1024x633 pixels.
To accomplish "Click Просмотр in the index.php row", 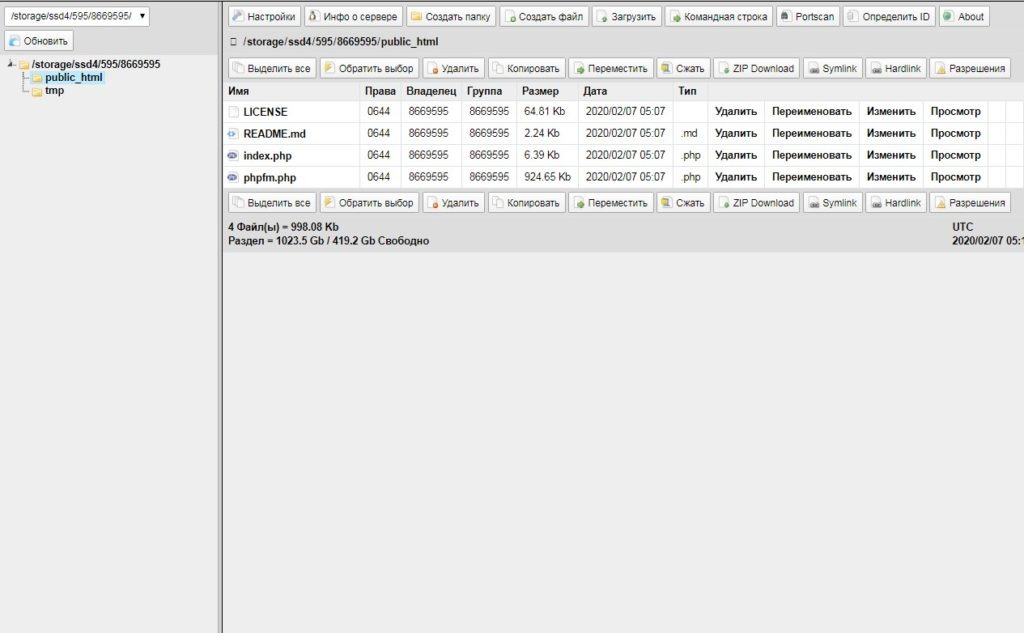I will click(955, 155).
